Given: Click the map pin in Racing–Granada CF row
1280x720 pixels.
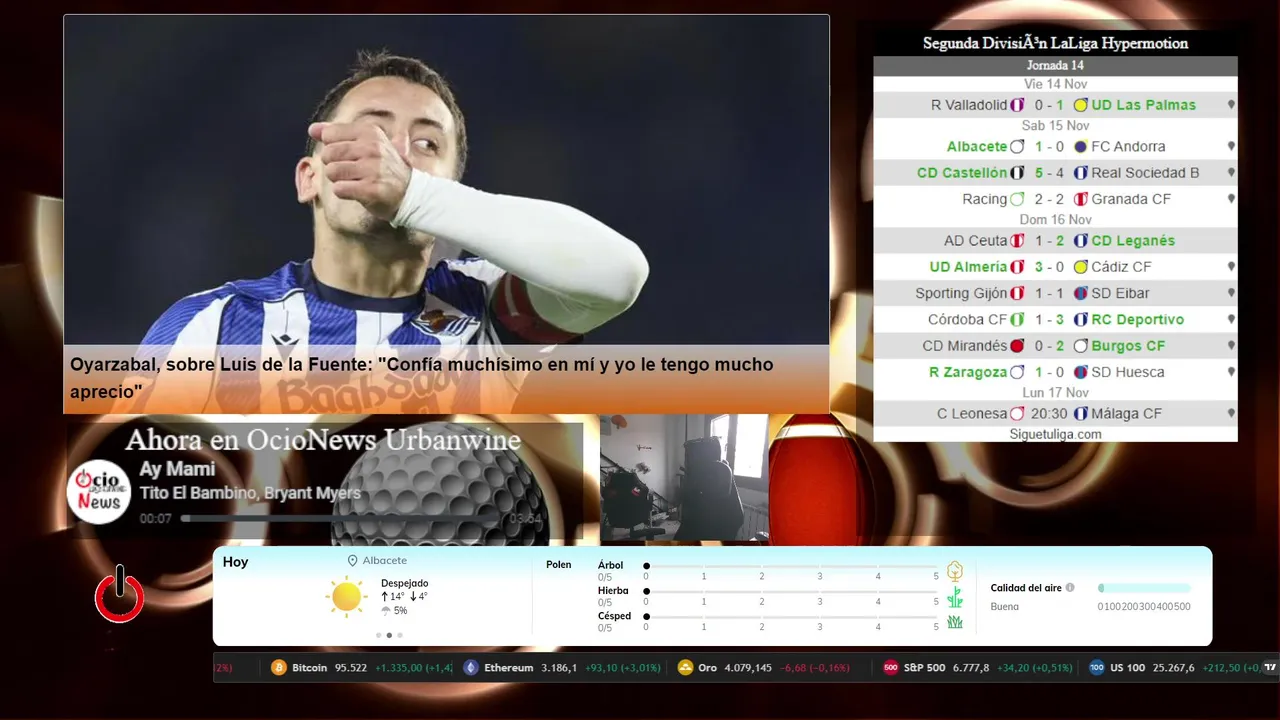Looking at the screenshot, I should coord(1231,199).
